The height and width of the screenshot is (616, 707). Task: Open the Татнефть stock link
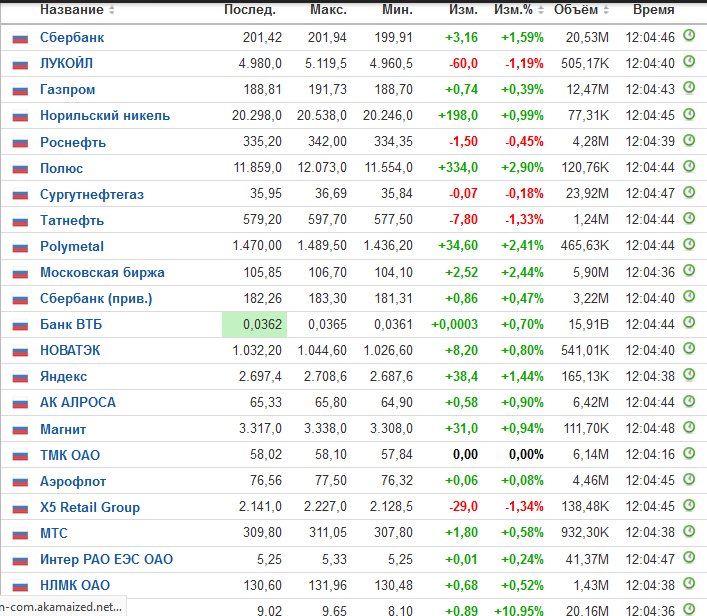tap(72, 220)
